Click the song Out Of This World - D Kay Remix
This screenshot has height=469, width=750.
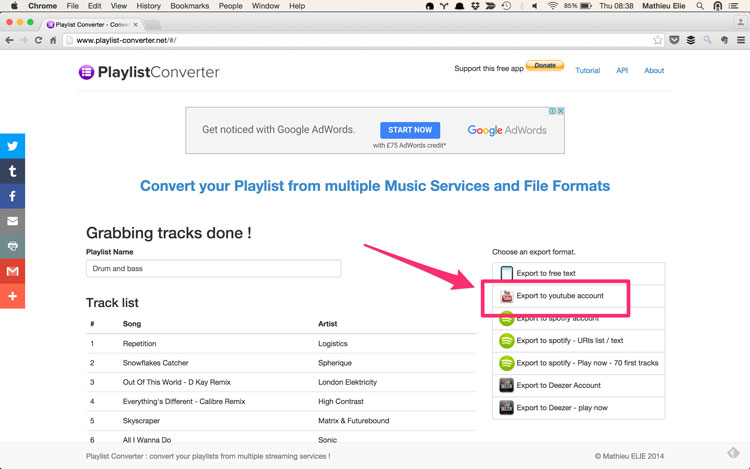point(176,382)
